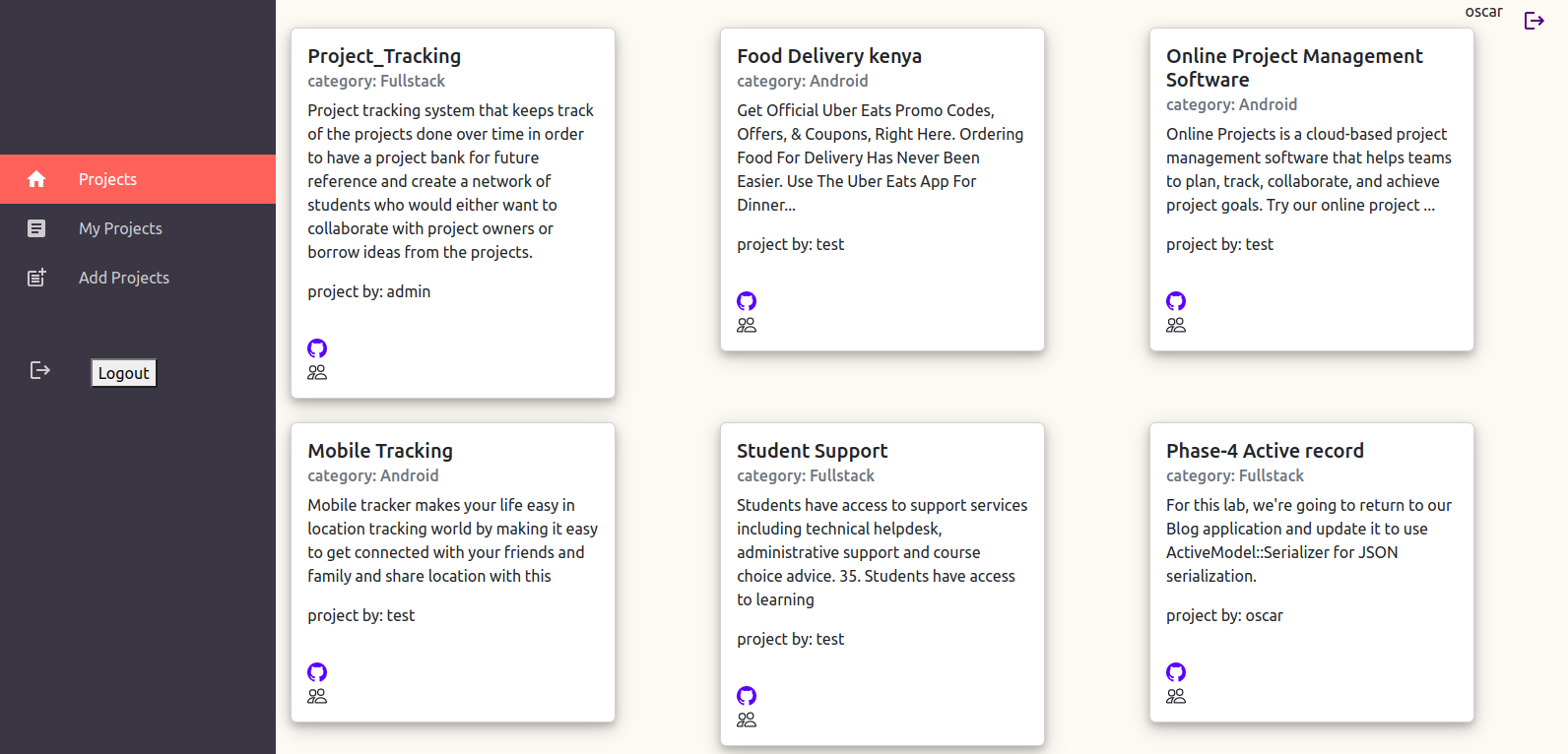Navigate to Add Projects
The width and height of the screenshot is (1568, 754).
(x=124, y=277)
